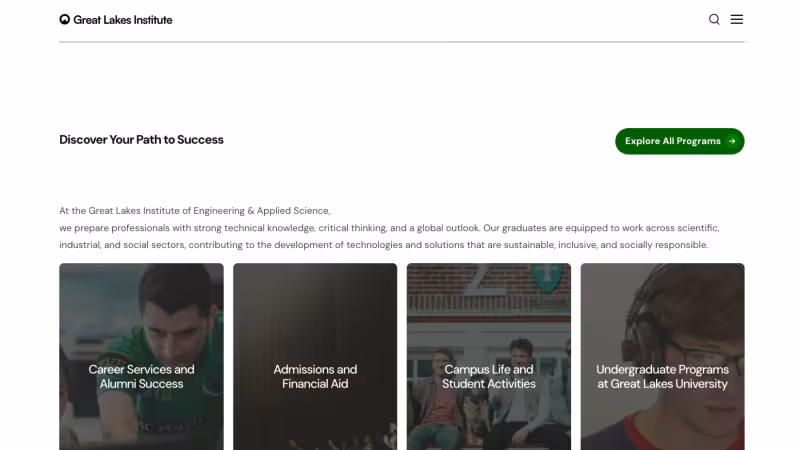Open the Campus Life and Student Activities title
800x450 pixels.
pos(488,377)
